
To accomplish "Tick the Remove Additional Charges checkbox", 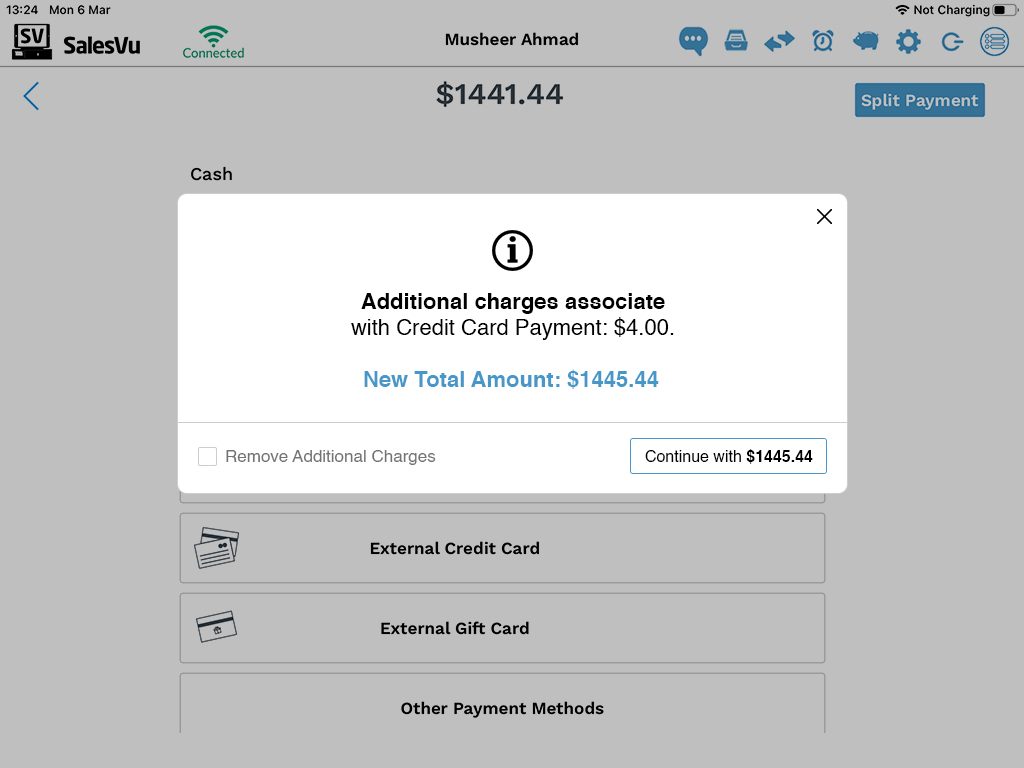I will (208, 457).
